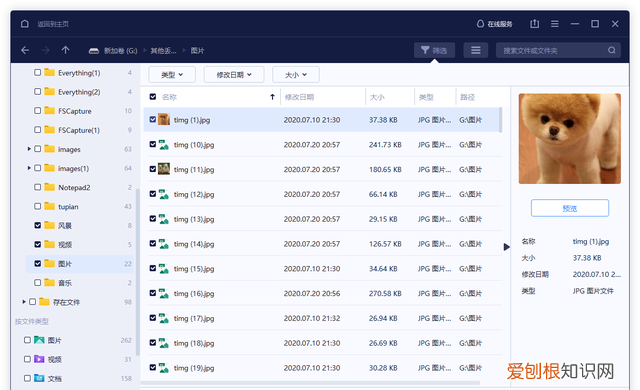Viewport: 640px width, 390px height.
Task: Sort by type column header
Action: click(426, 97)
